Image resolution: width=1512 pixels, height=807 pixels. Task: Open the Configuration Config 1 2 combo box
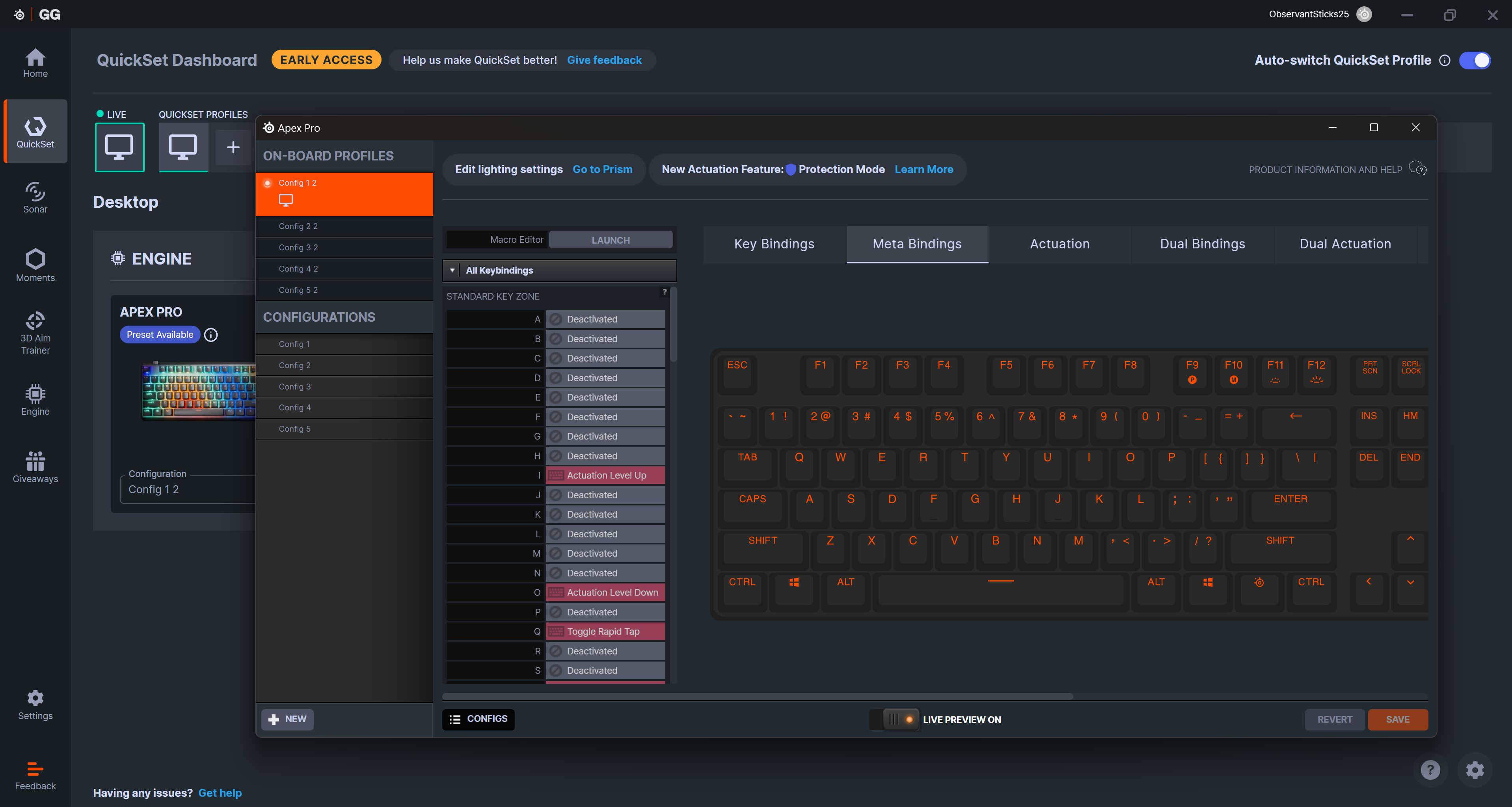tap(188, 490)
